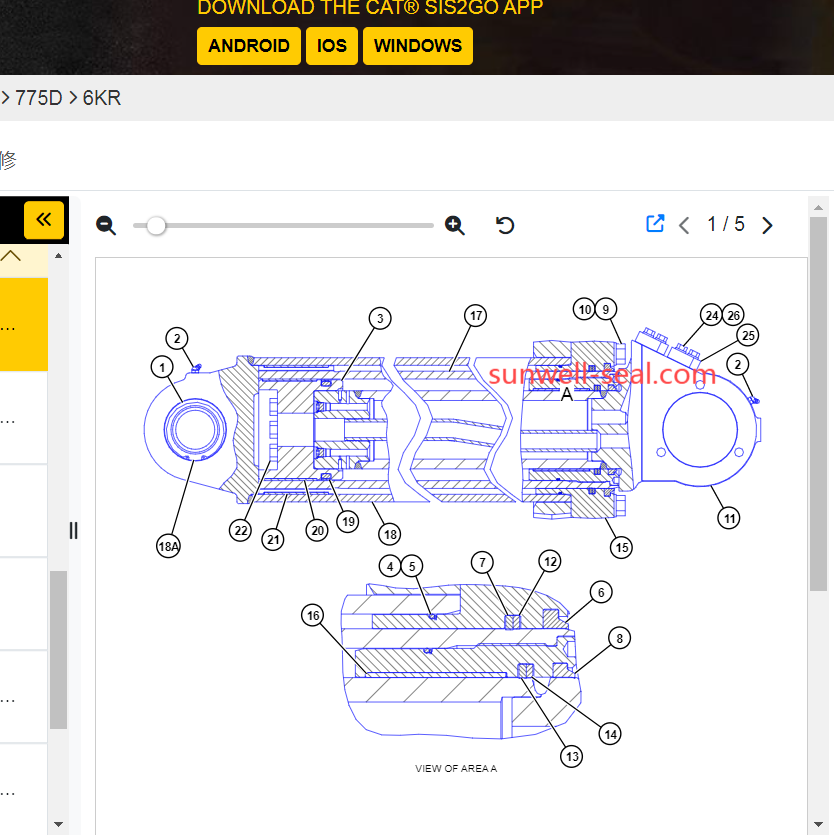Reset the diagram view with the circular arrow
Screen dimensions: 835x835
[x=505, y=225]
